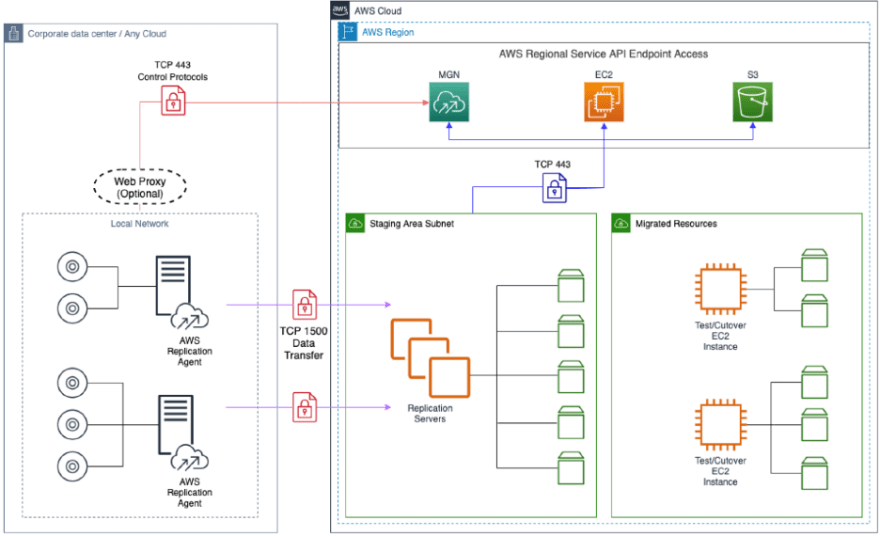Click the 'AWS Region' label
The image size is (880, 536).
pos(388,32)
